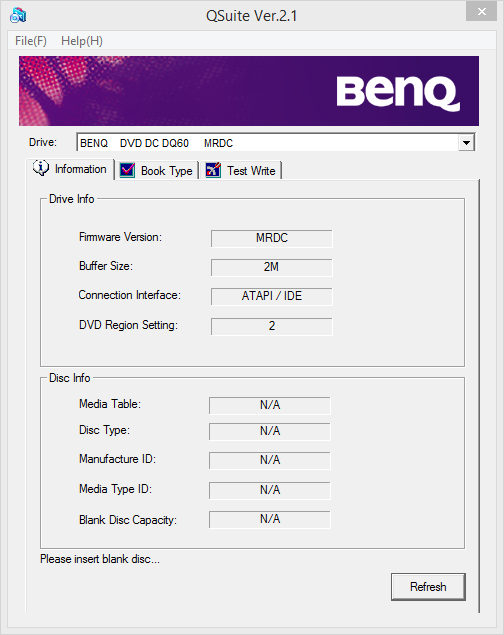Click the Media Type ID N/A field
Screen dimensions: 504x635
(x=270, y=490)
